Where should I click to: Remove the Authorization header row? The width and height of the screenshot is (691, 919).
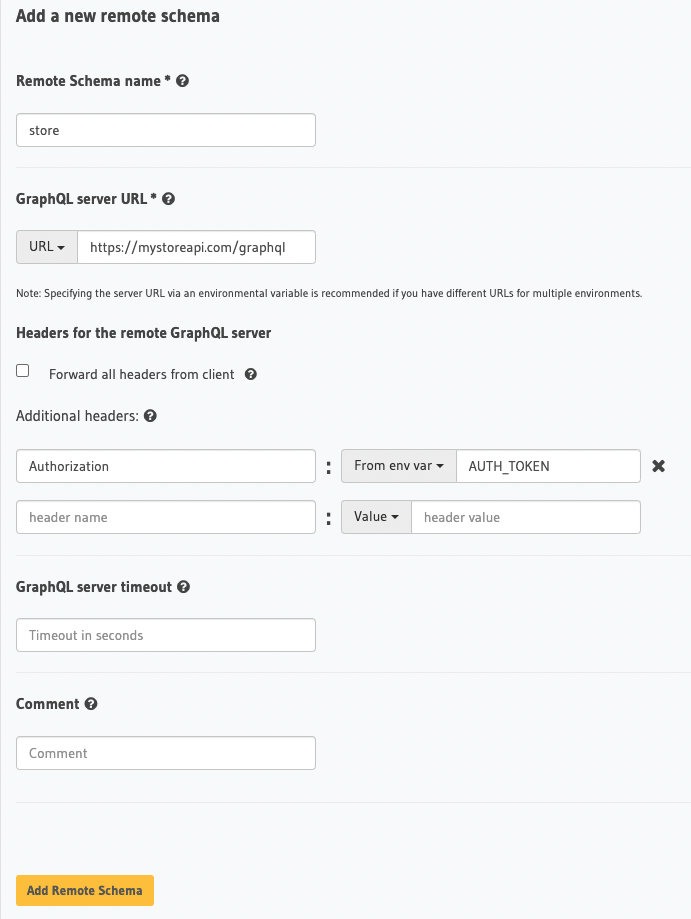point(659,466)
